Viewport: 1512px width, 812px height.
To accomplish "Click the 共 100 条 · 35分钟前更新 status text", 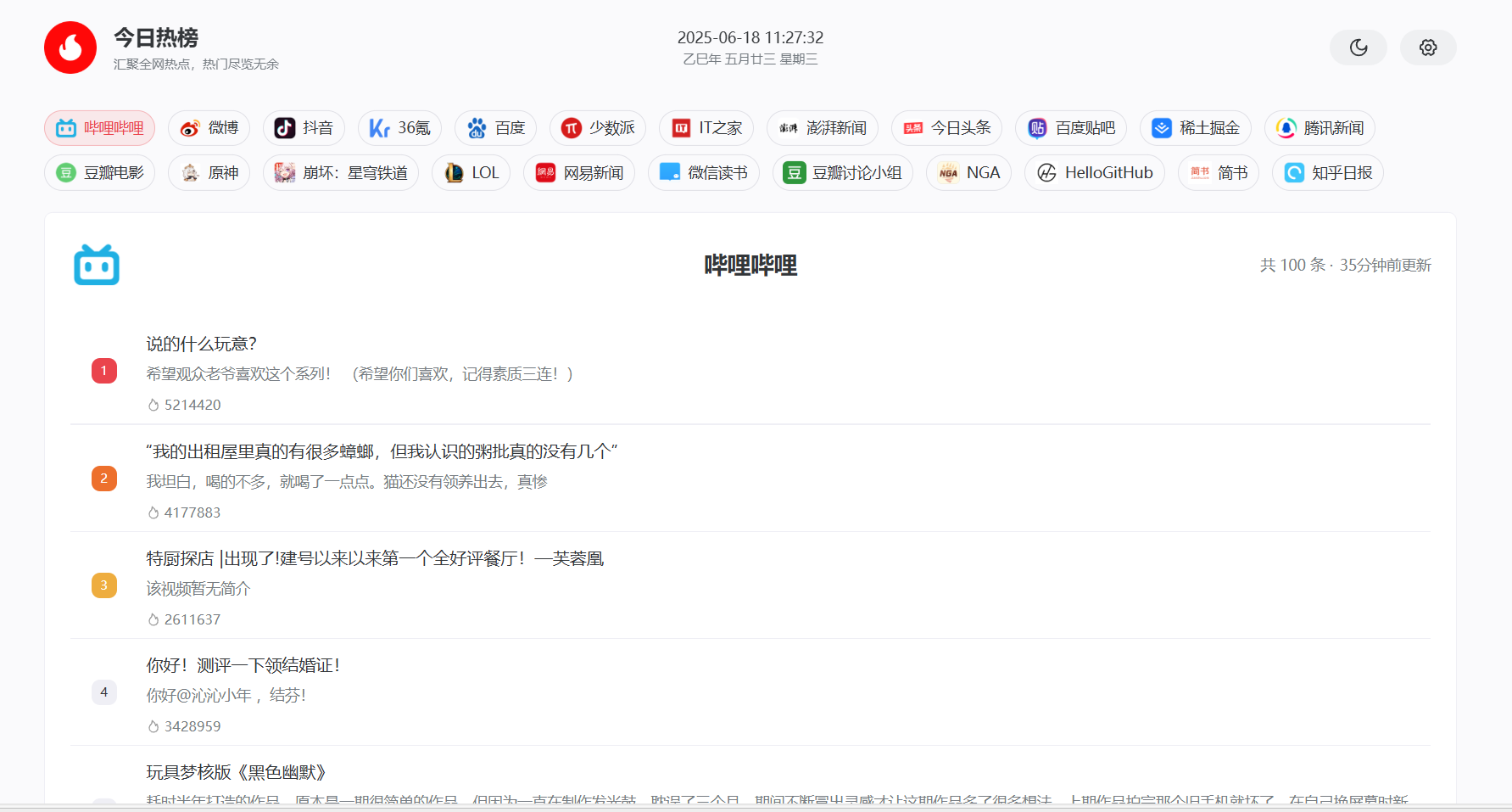I will tap(1345, 266).
